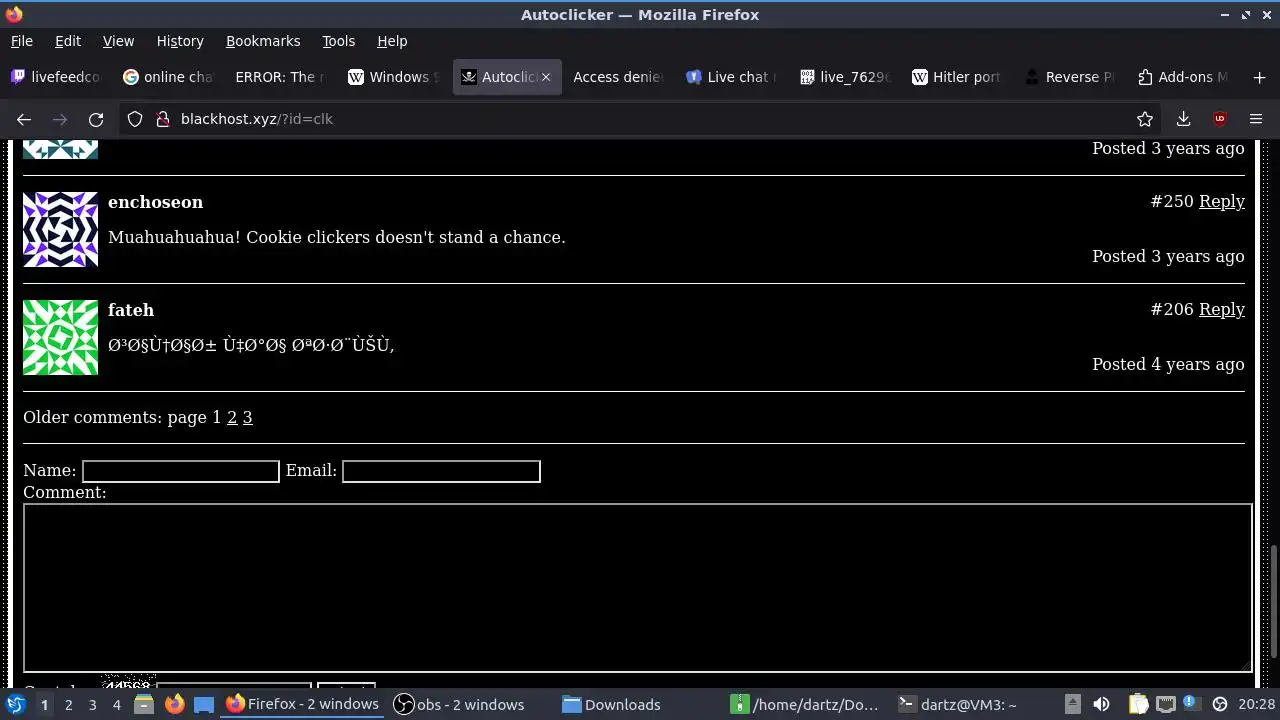Image resolution: width=1280 pixels, height=720 pixels.
Task: Open the File menu
Action: pyautogui.click(x=22, y=41)
